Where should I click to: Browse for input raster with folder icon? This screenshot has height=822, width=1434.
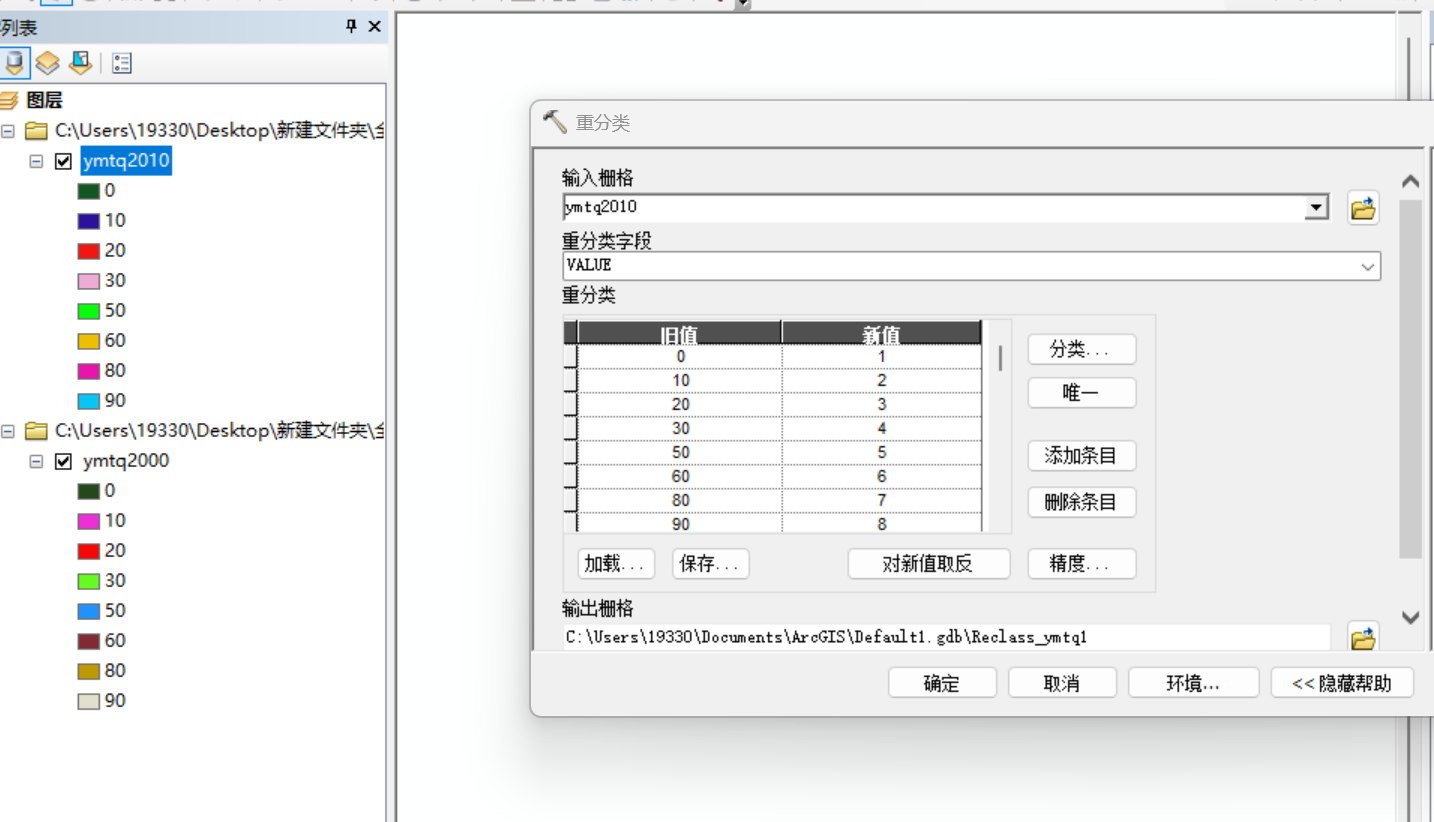1363,208
